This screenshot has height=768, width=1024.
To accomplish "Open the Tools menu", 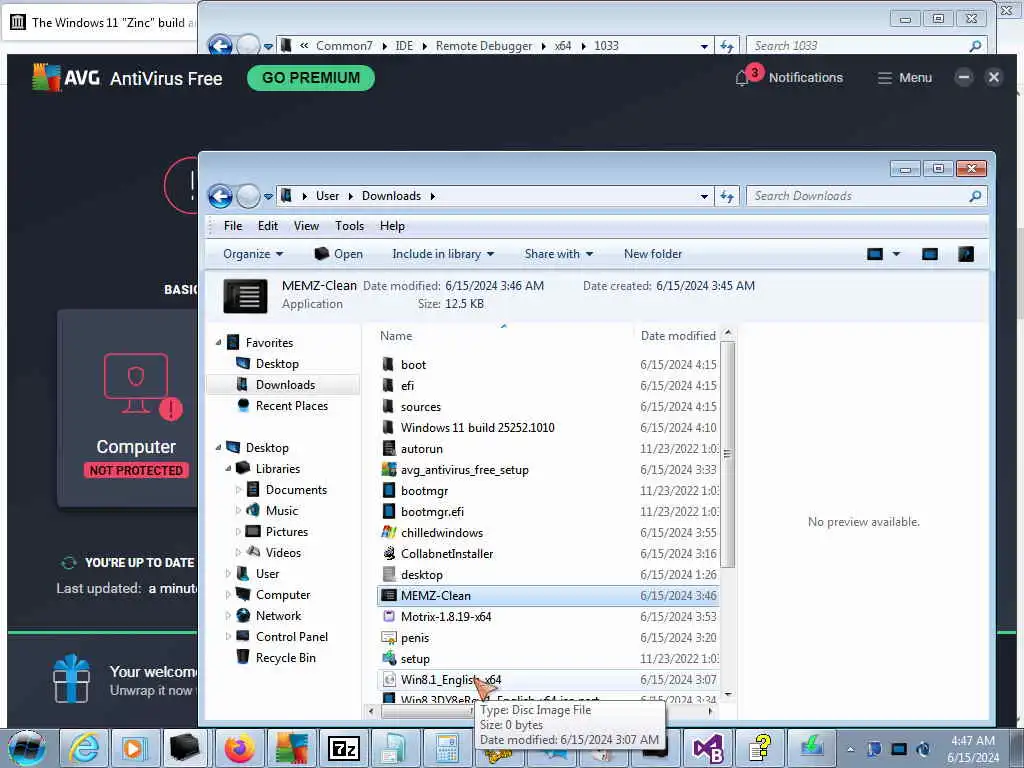I will pos(349,226).
